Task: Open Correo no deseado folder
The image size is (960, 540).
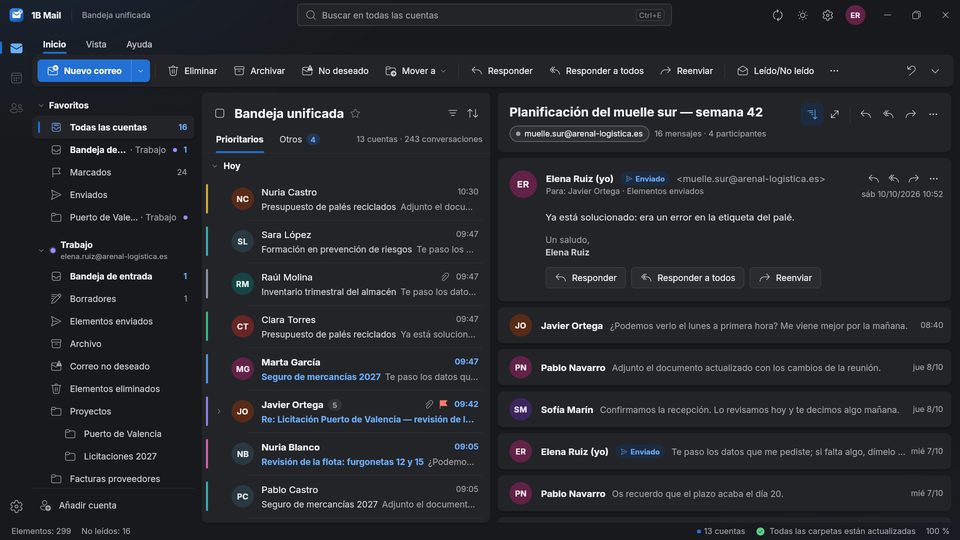Action: coord(113,366)
